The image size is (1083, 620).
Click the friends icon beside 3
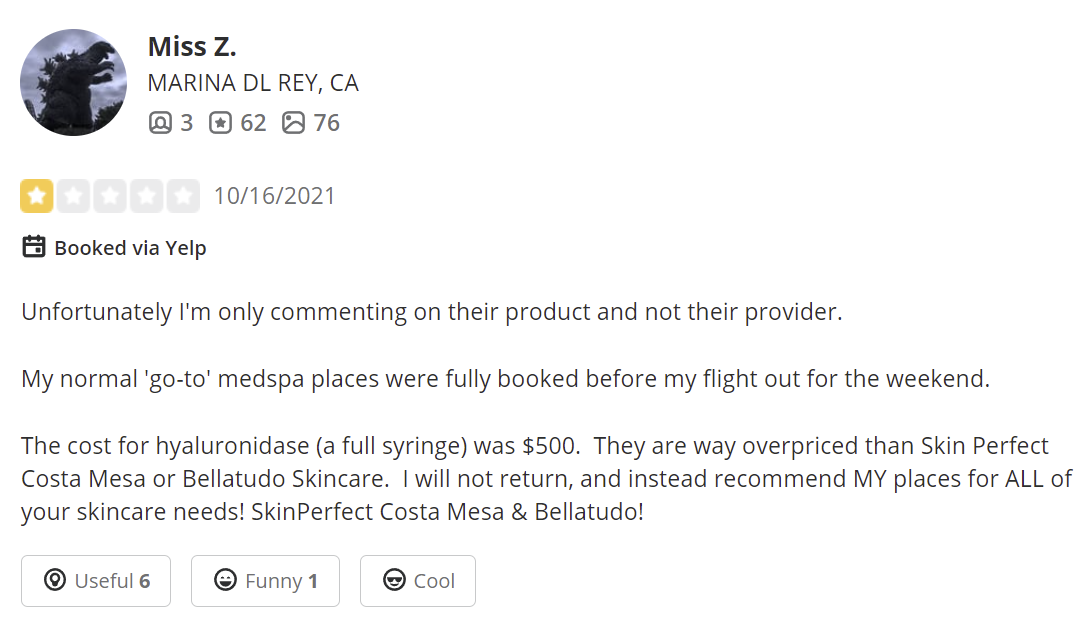160,123
